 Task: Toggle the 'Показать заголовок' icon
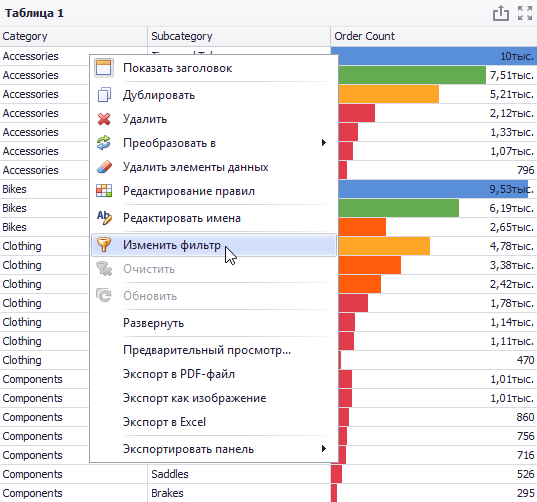104,67
